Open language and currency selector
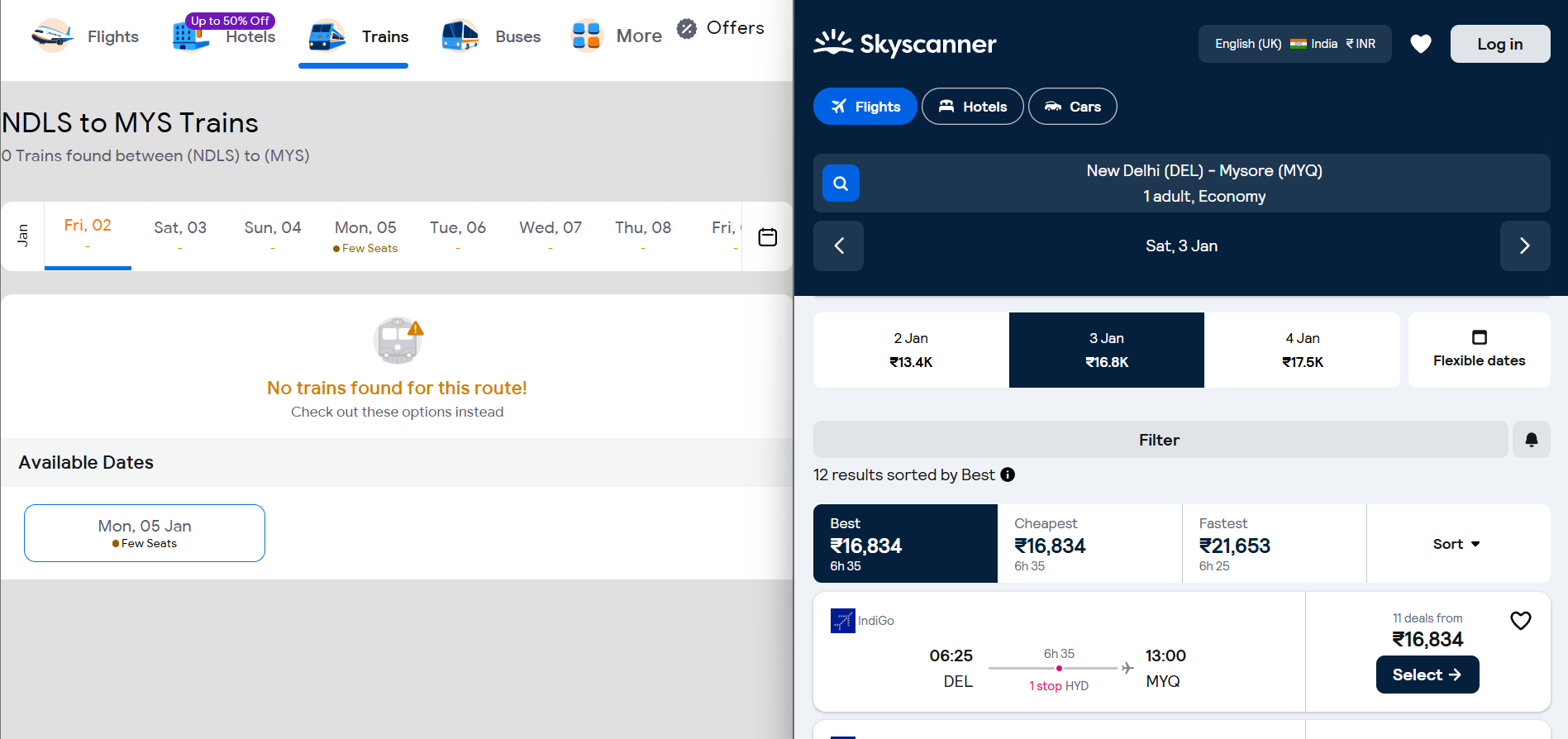Image resolution: width=1568 pixels, height=739 pixels. click(x=1294, y=44)
